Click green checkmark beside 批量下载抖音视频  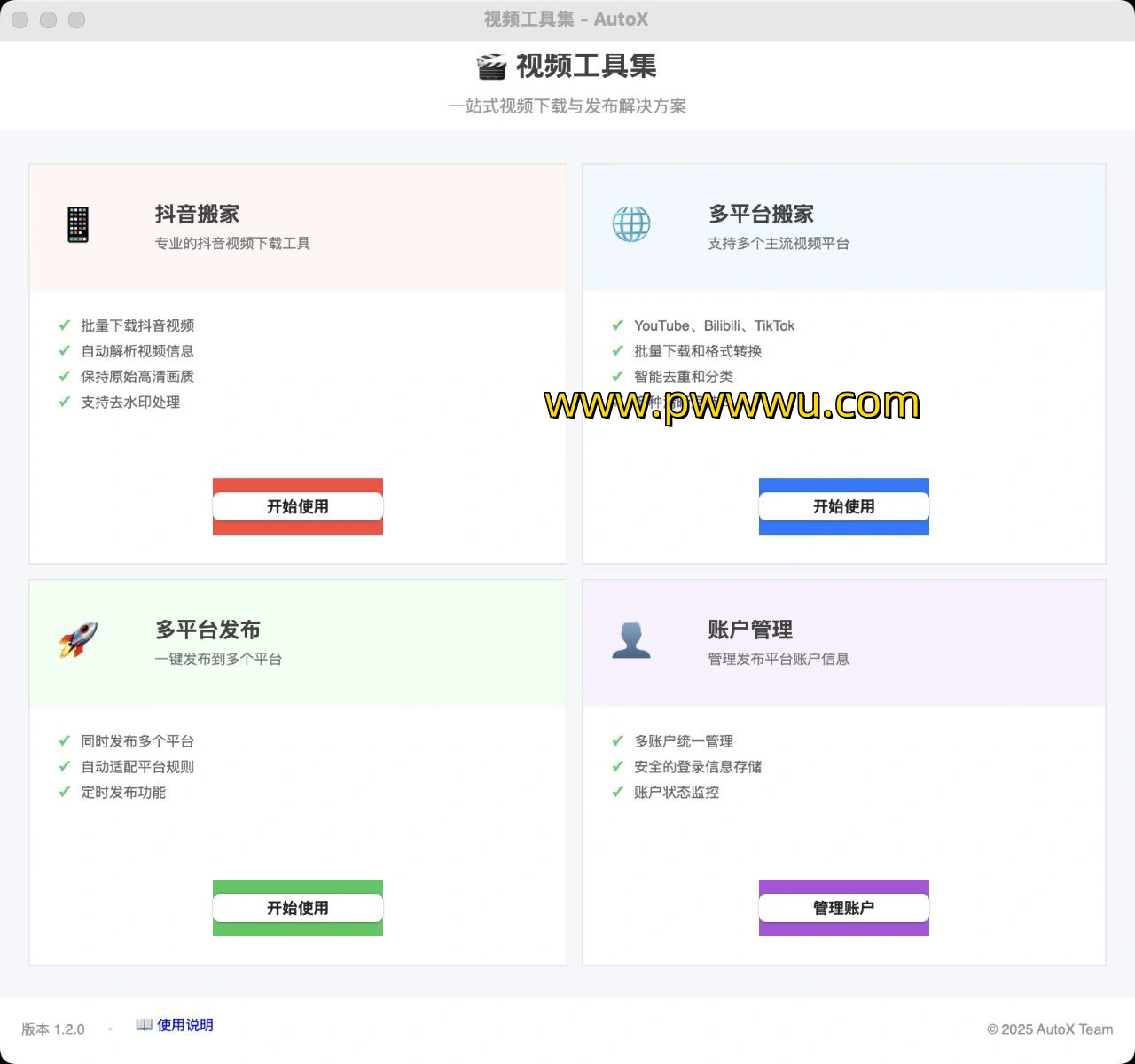pyautogui.click(x=64, y=325)
